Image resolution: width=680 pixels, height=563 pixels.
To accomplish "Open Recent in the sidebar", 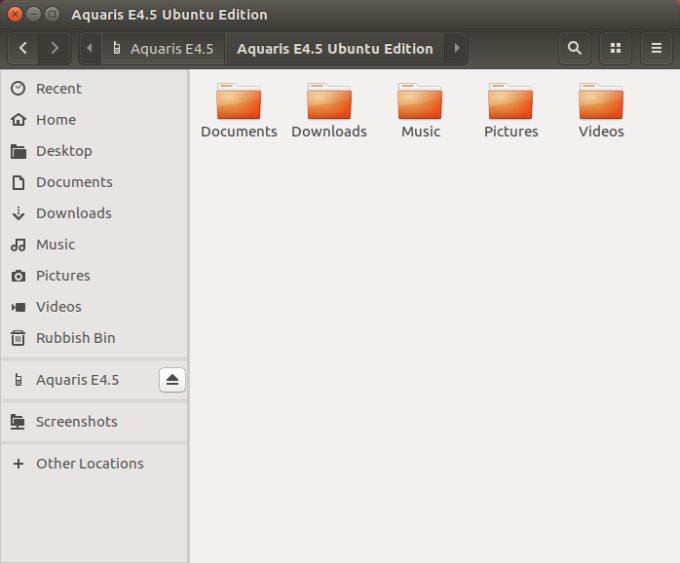I will (x=94, y=88).
